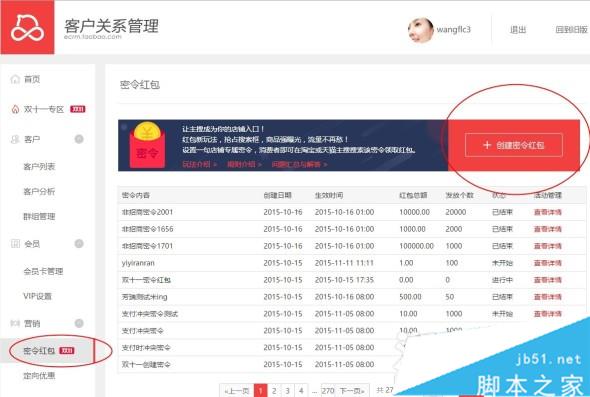The height and width of the screenshot is (397, 590).
Task: View details for the 非招商密令1656 row
Action: 547,229
